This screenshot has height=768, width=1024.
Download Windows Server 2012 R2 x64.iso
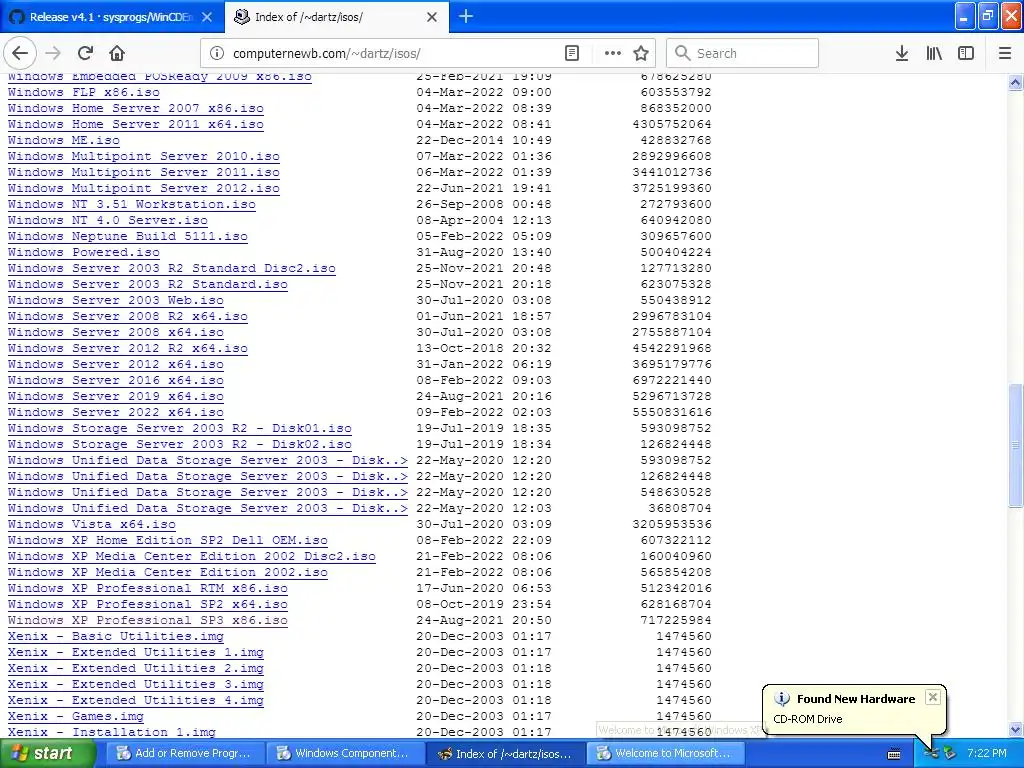point(128,348)
